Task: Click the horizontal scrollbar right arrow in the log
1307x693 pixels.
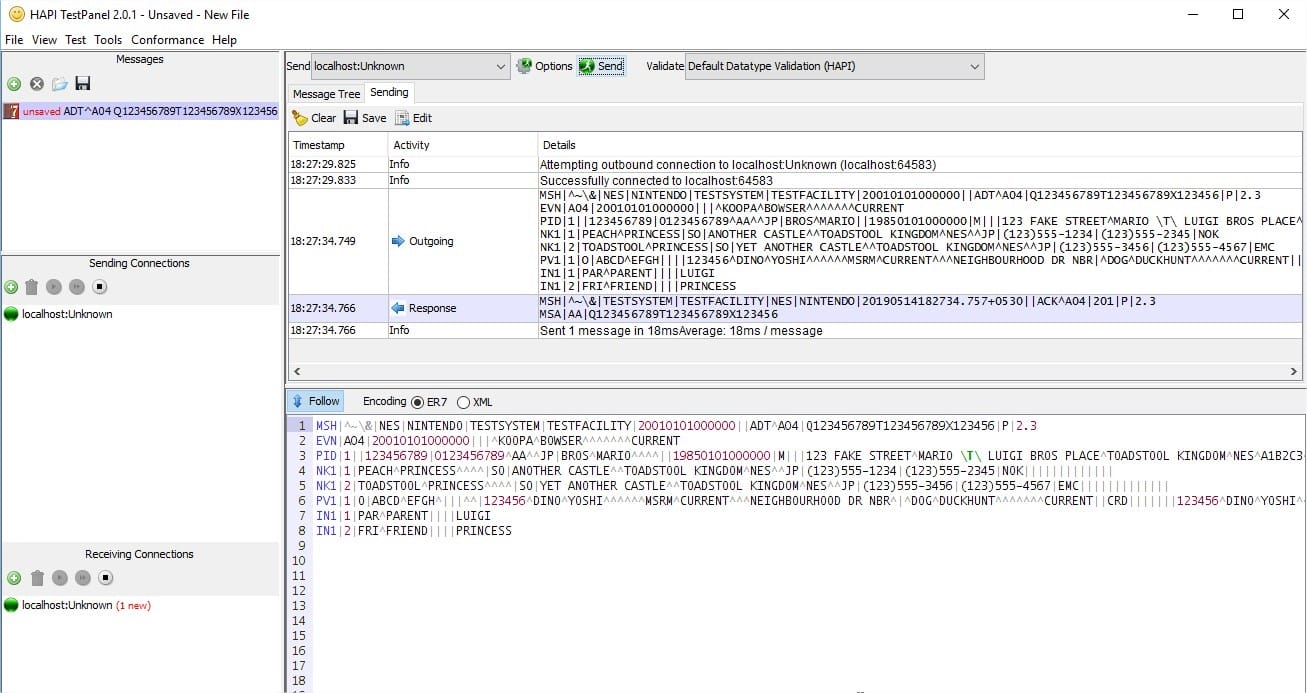Action: click(x=1295, y=371)
